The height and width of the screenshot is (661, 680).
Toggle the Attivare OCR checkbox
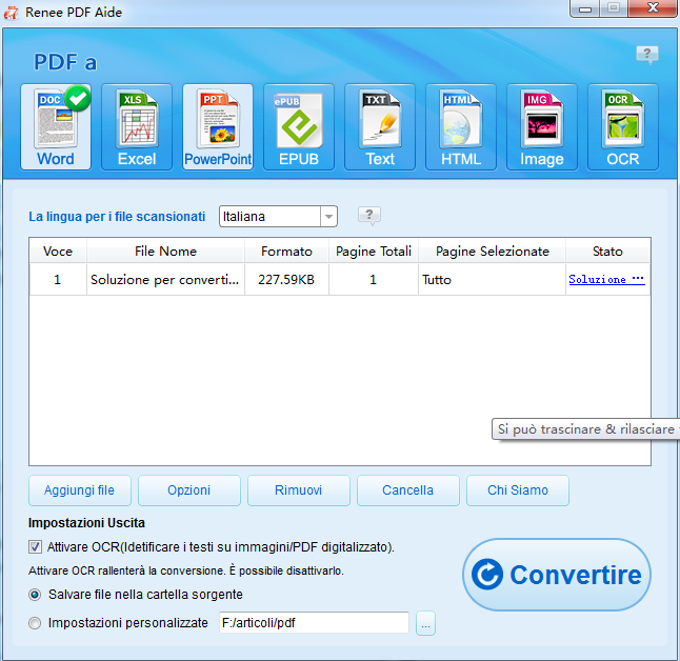tap(35, 547)
